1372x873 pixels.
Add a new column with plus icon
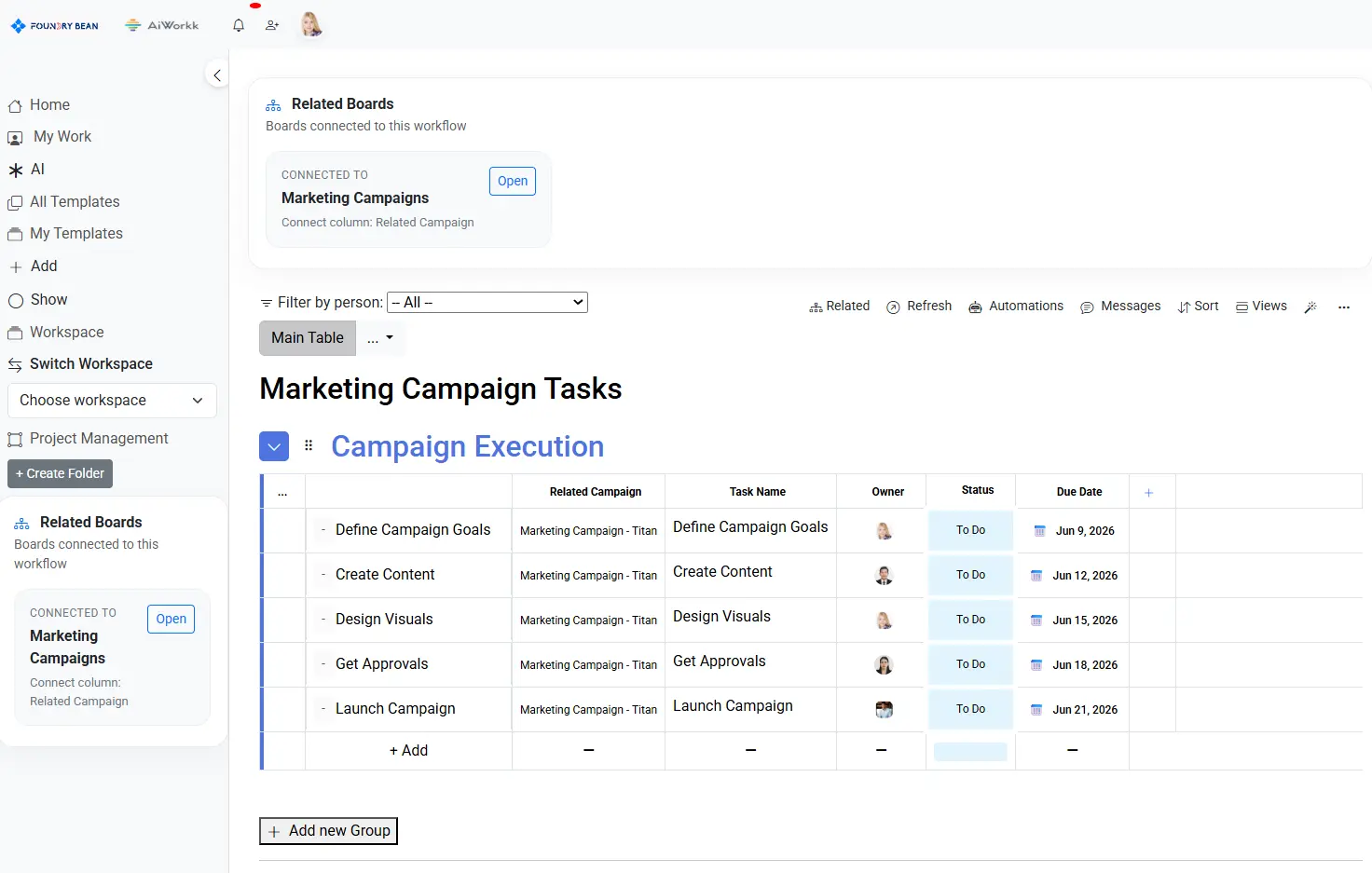click(x=1148, y=492)
